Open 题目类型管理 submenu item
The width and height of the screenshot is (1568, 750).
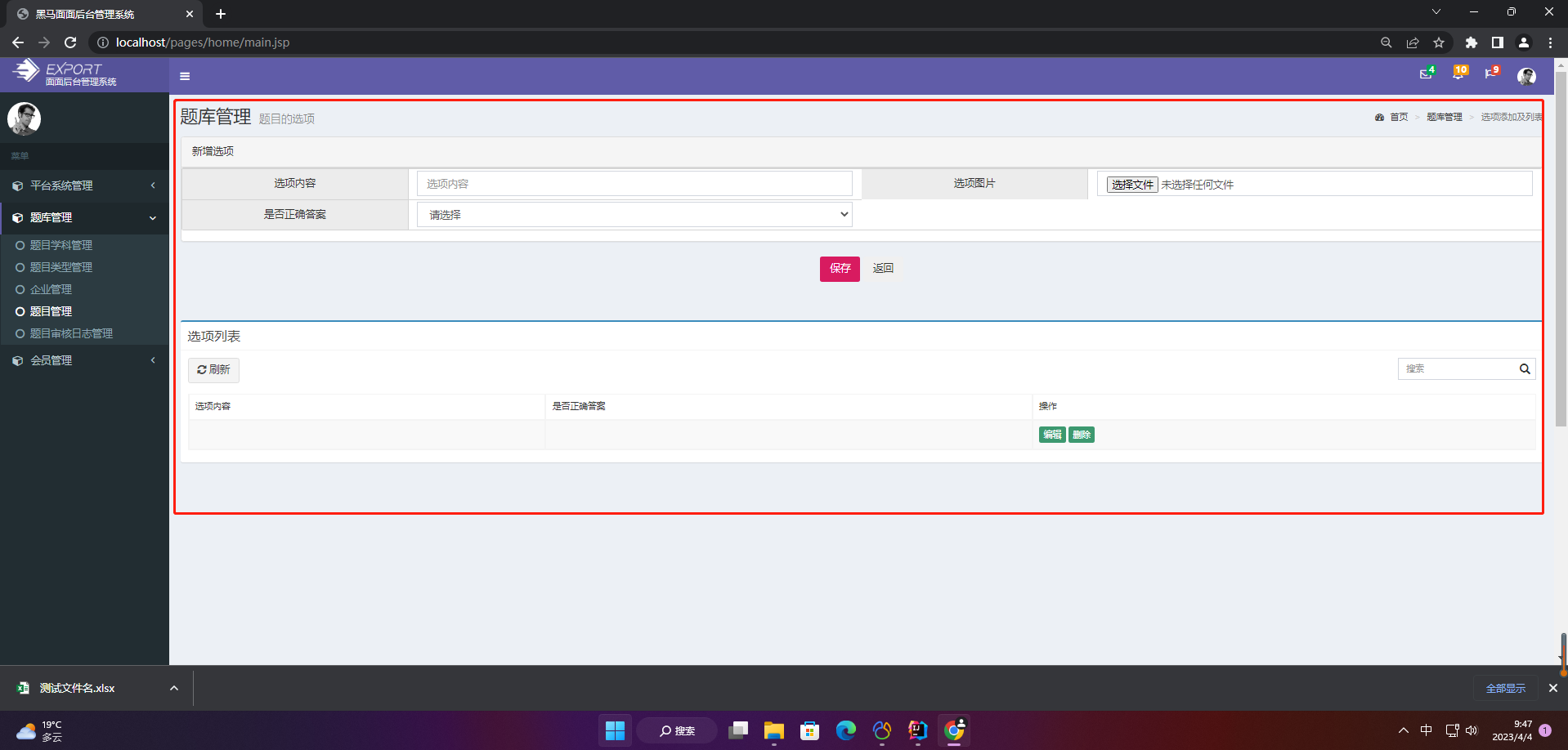pos(61,267)
